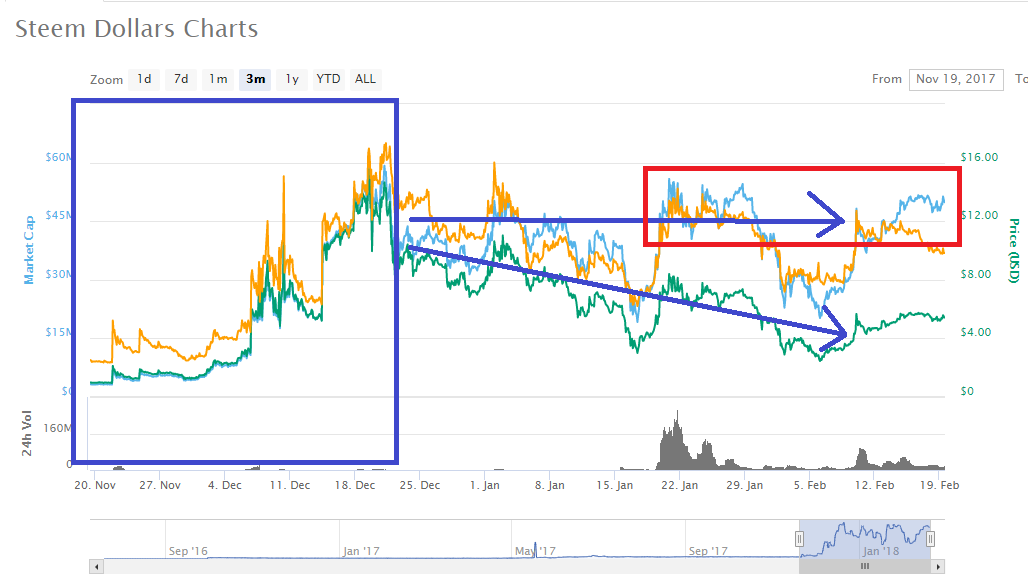
Task: Switch zoom to 1y
Action: 292,79
